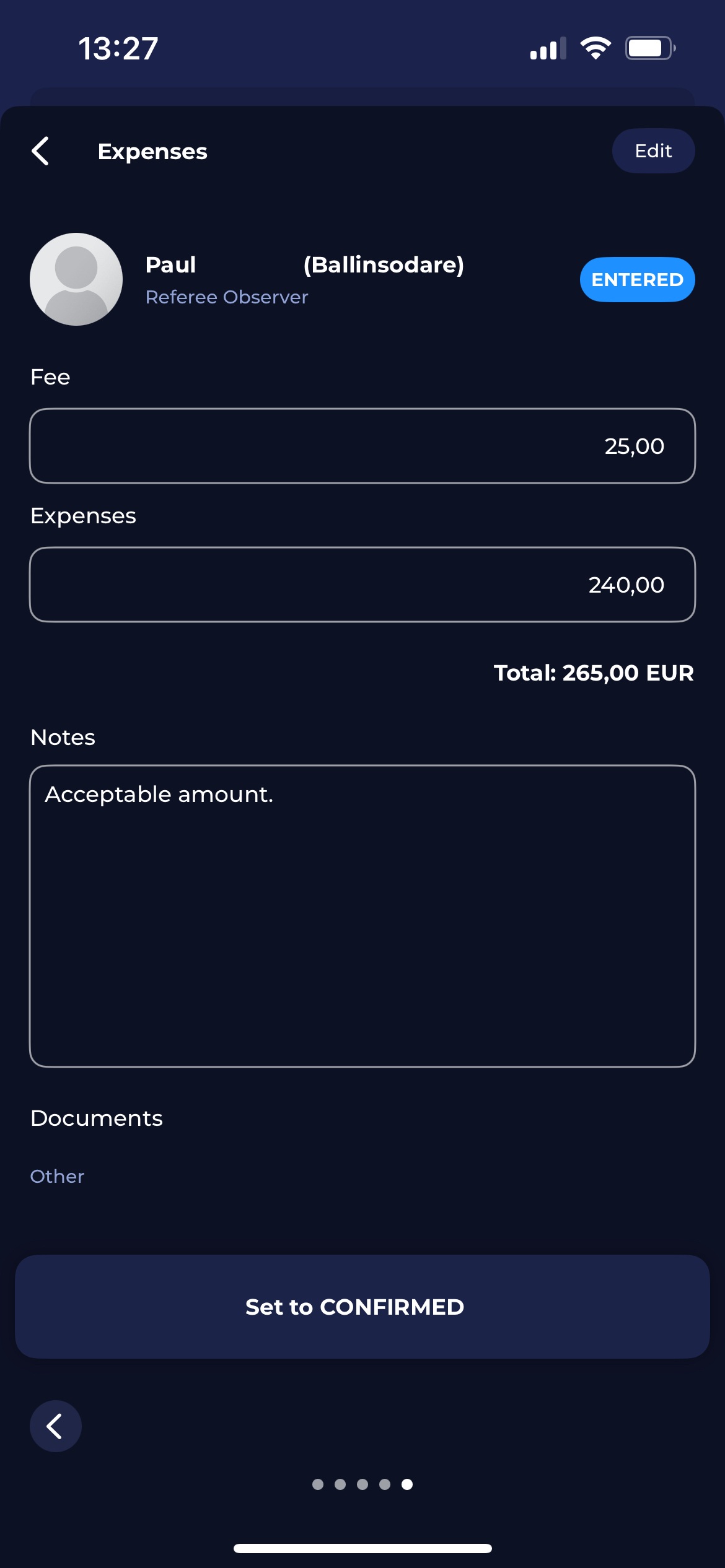
Task: Tap Paul's profile avatar picture
Action: (76, 279)
